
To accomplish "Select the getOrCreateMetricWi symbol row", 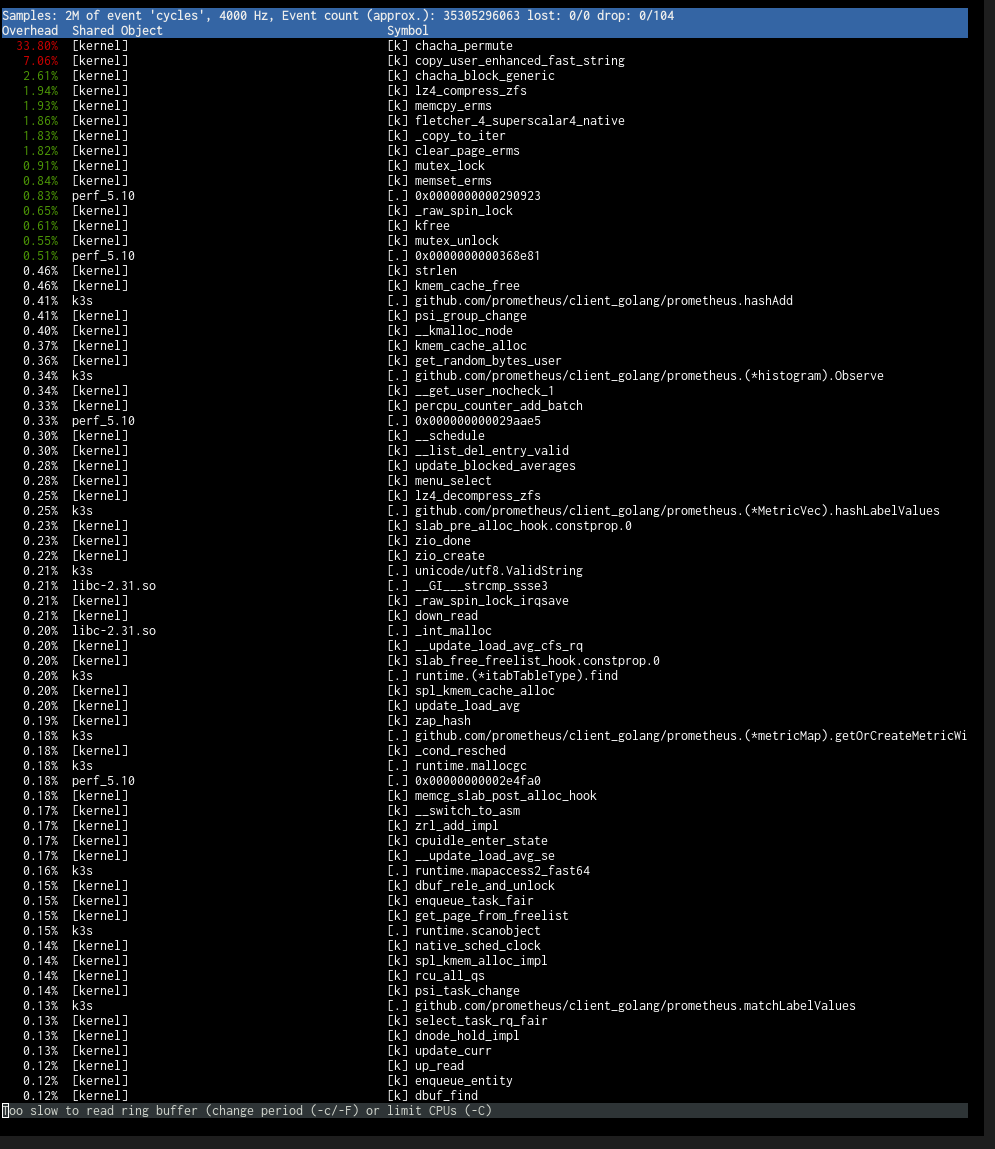I will pyautogui.click(x=484, y=736).
